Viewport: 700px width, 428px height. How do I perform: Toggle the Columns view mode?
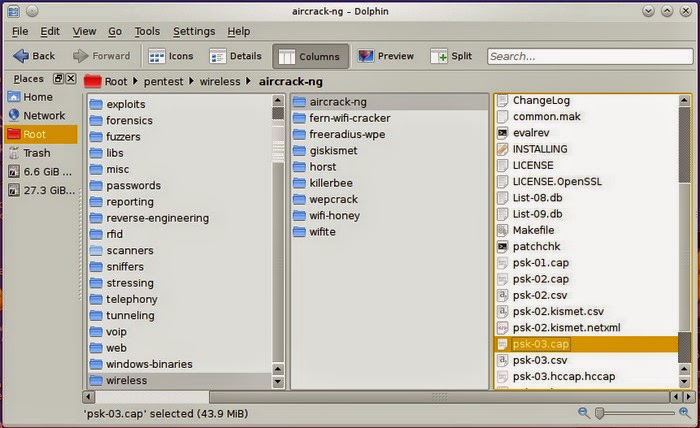click(310, 57)
